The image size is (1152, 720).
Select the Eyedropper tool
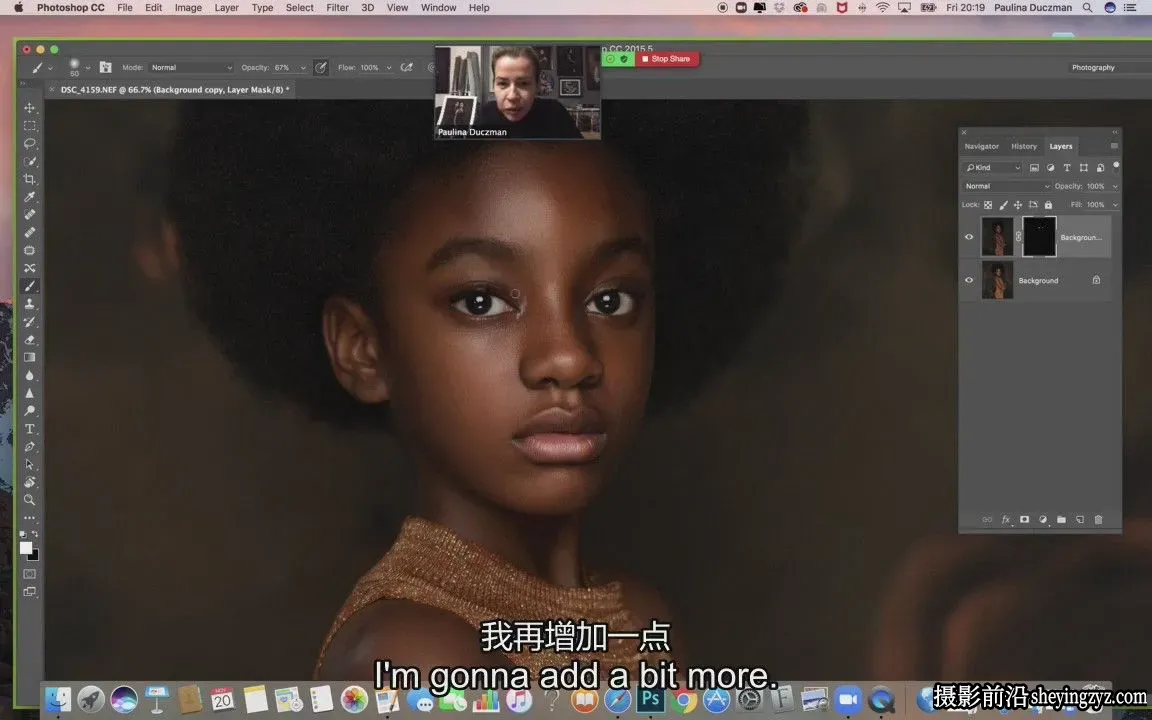tap(29, 197)
